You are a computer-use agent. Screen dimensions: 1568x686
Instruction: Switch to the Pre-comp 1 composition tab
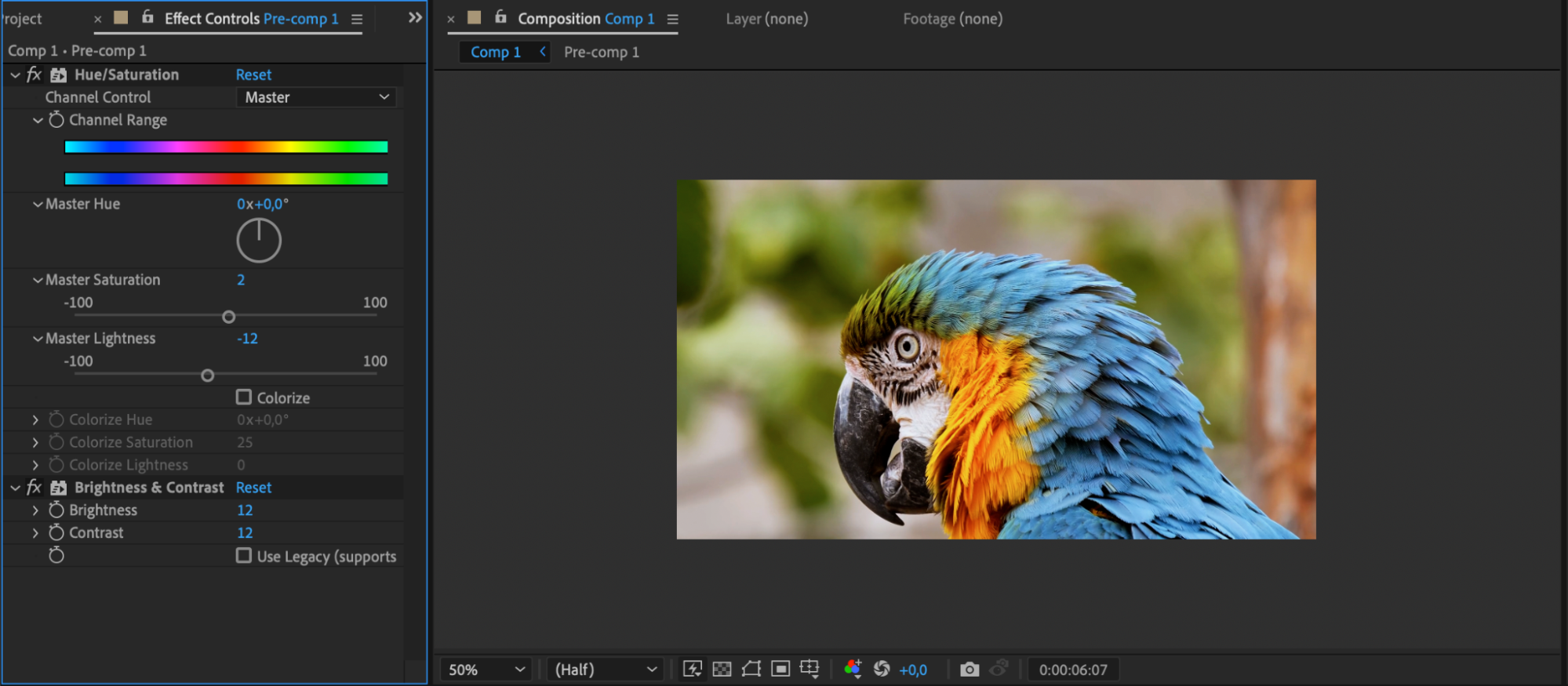[601, 53]
